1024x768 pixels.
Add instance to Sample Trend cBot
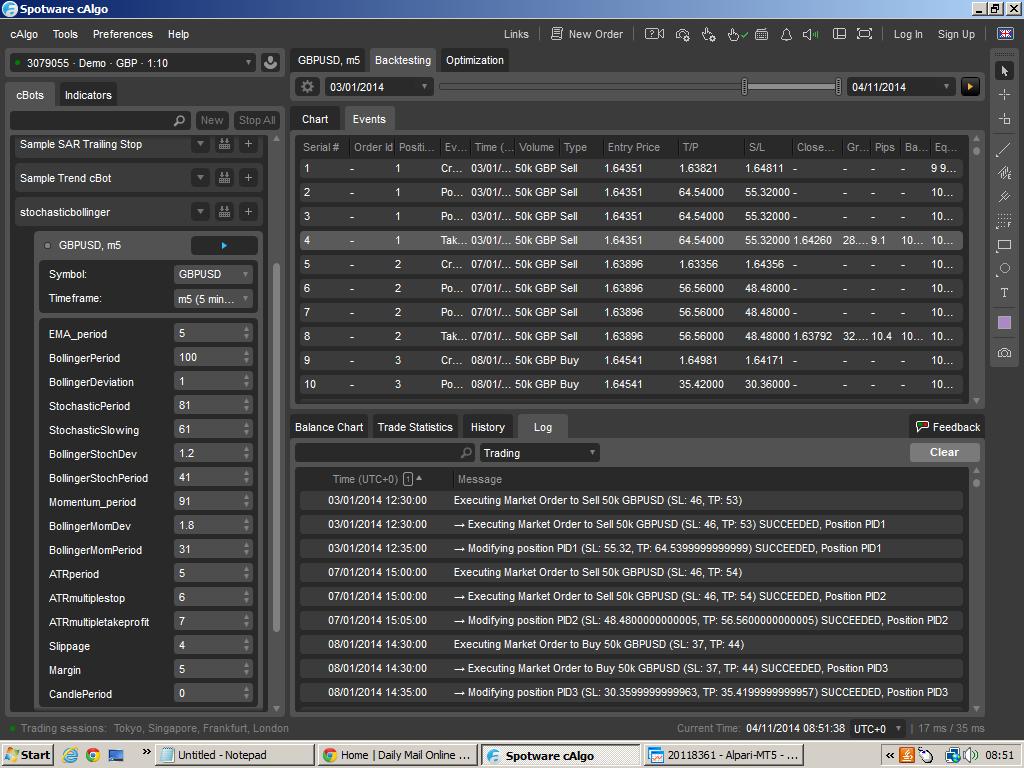[248, 178]
